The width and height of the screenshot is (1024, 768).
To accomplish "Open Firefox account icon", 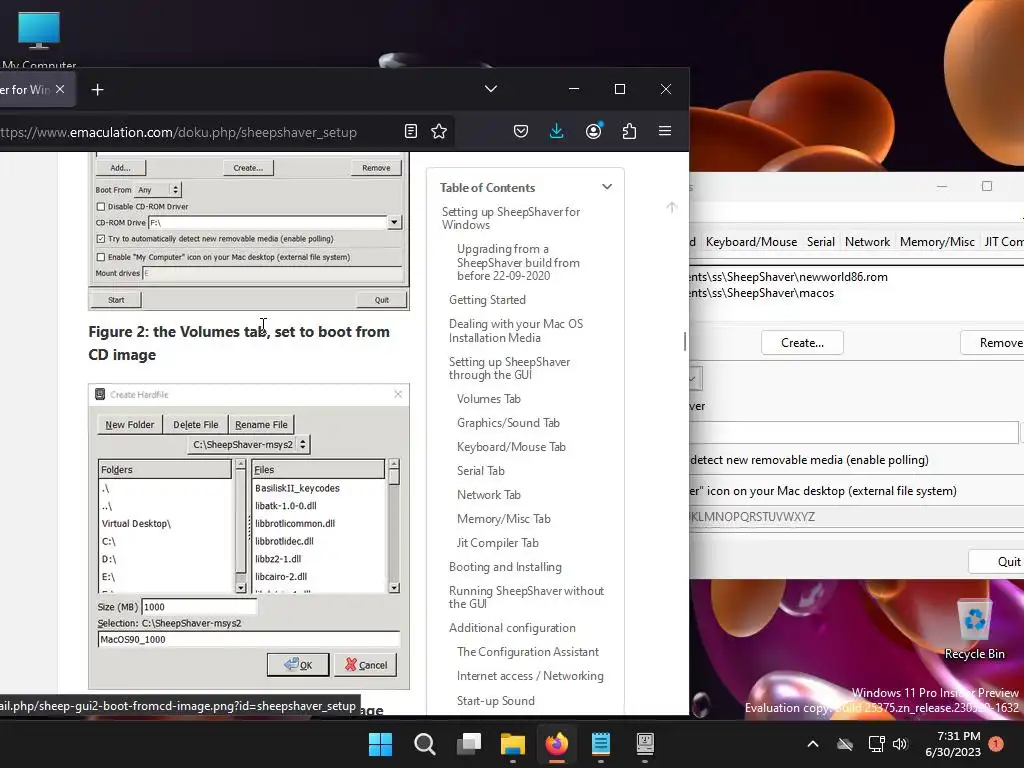I will coord(594,131).
